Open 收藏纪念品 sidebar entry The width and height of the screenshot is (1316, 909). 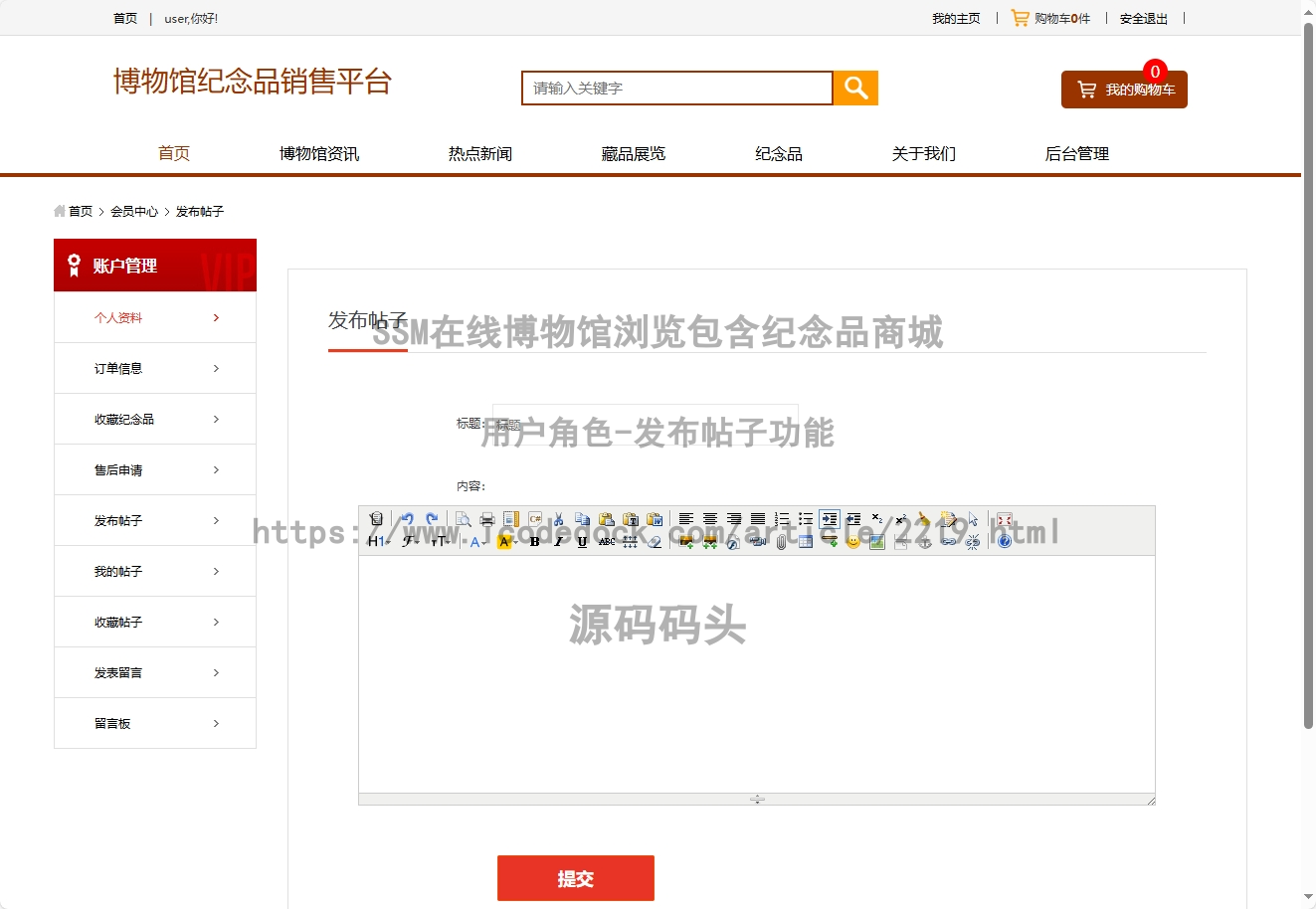click(155, 419)
